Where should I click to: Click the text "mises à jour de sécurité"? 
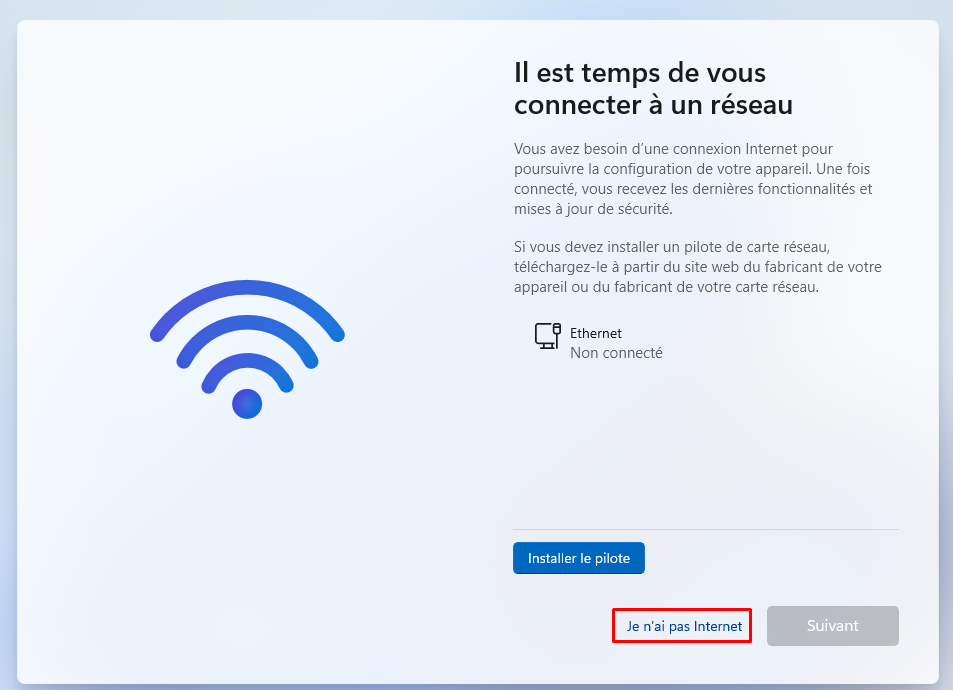coord(592,209)
